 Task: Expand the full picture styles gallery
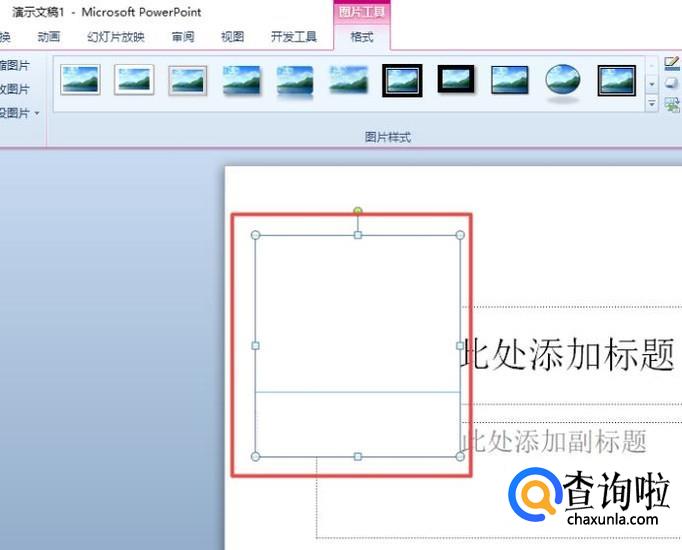652,103
